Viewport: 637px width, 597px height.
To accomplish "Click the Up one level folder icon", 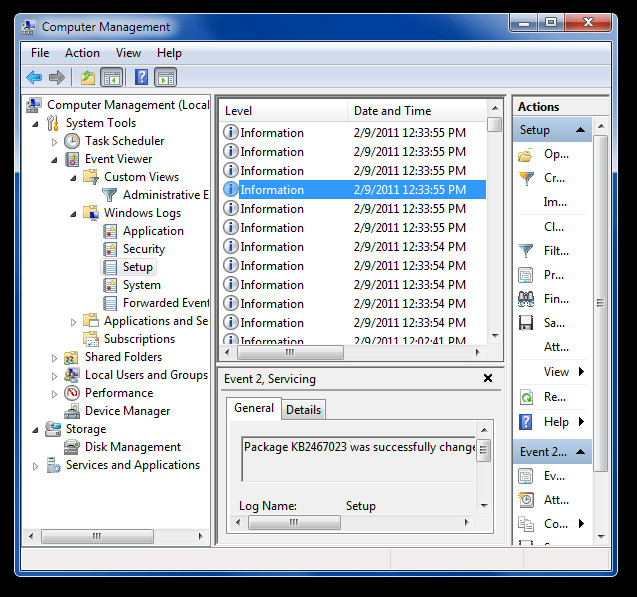I will [88, 77].
